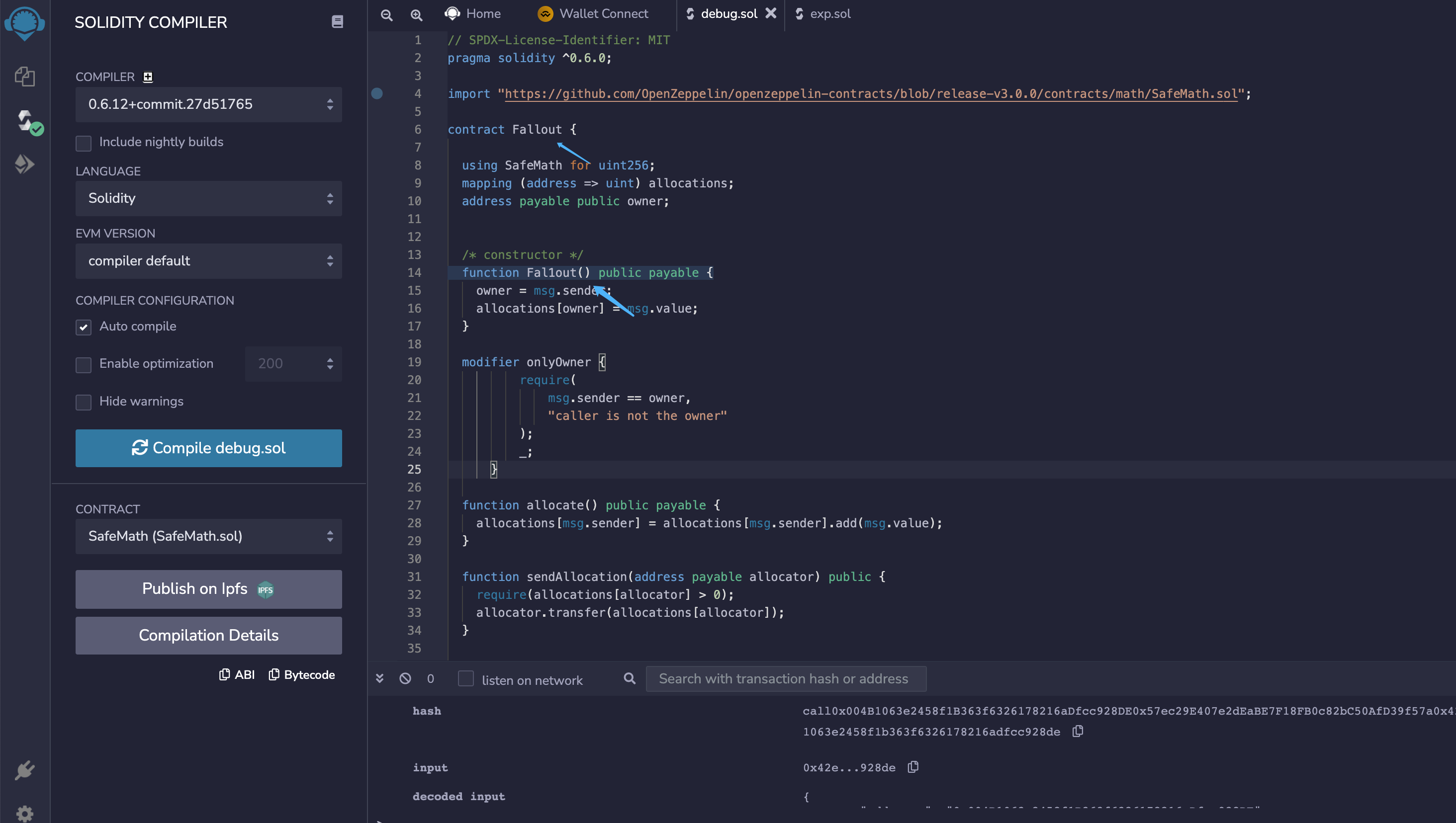The width and height of the screenshot is (1456, 823).
Task: Click 'modifier onlyOwner' in the code
Action: 526,362
